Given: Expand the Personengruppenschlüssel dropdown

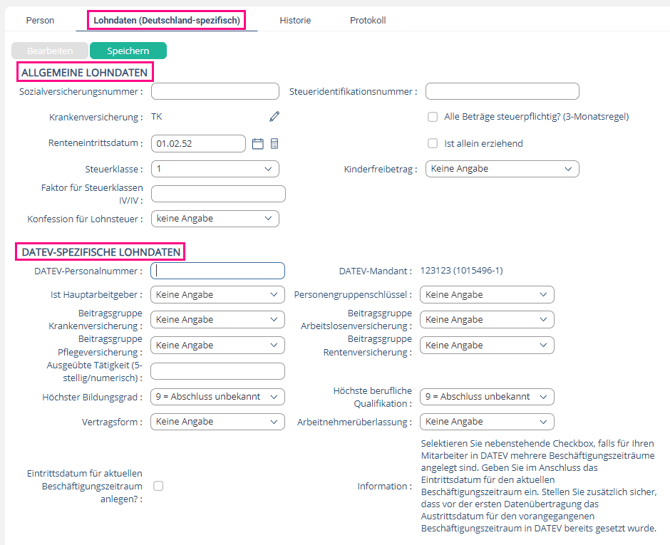Looking at the screenshot, I should click(x=486, y=295).
